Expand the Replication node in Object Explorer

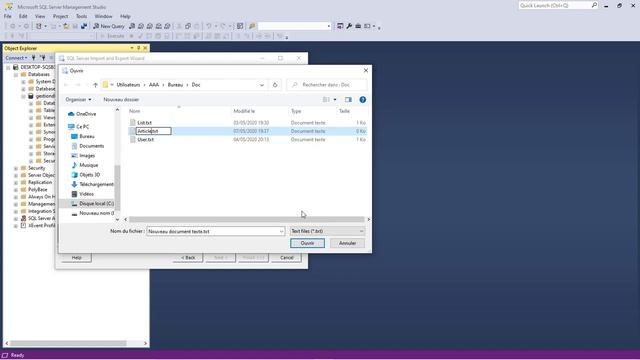coord(16,182)
